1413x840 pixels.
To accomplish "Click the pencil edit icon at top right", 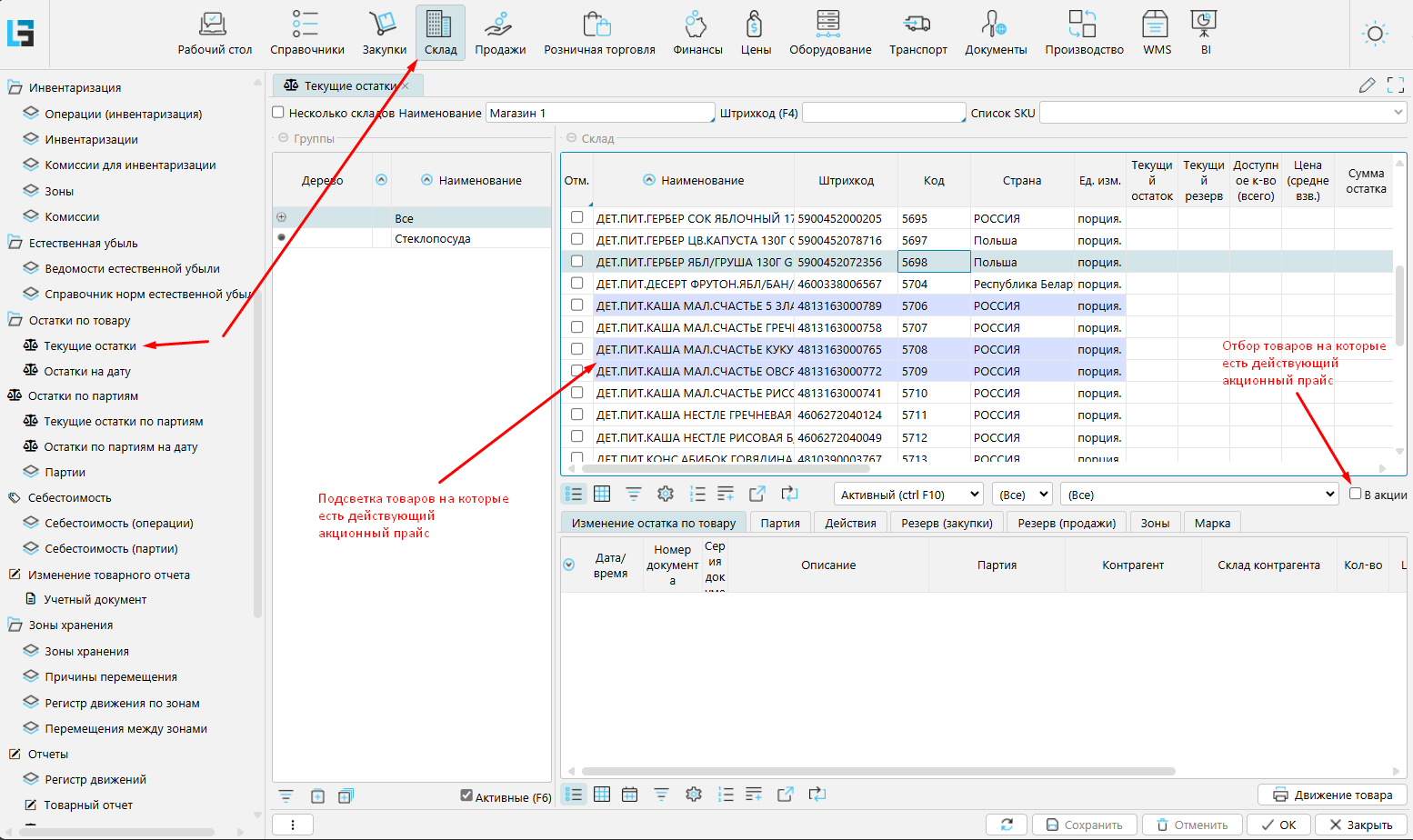I will [1367, 85].
